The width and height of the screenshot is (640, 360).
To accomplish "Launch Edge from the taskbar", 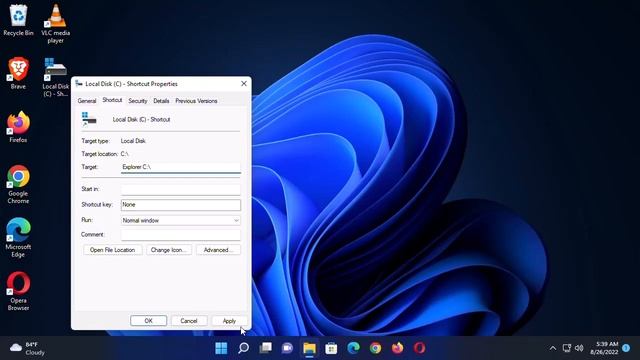I will (x=353, y=348).
